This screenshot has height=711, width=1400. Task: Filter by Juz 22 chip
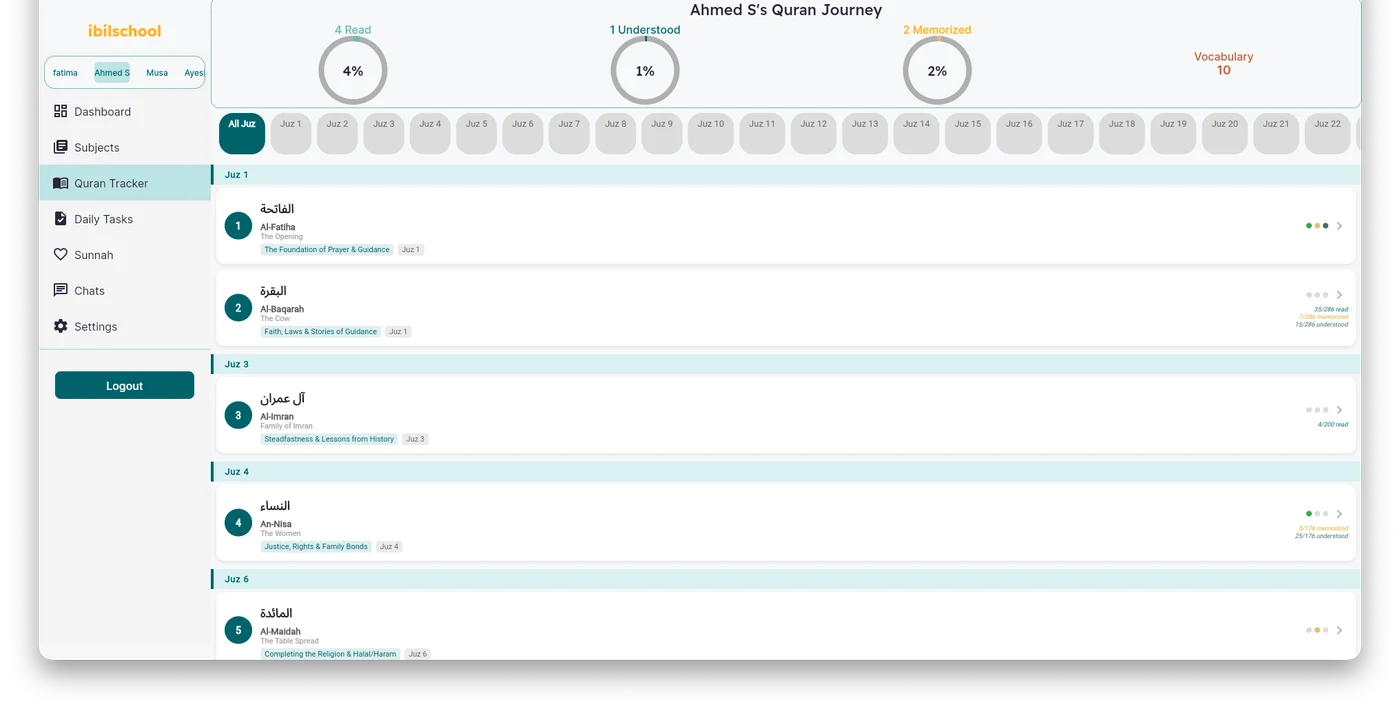pos(1328,134)
